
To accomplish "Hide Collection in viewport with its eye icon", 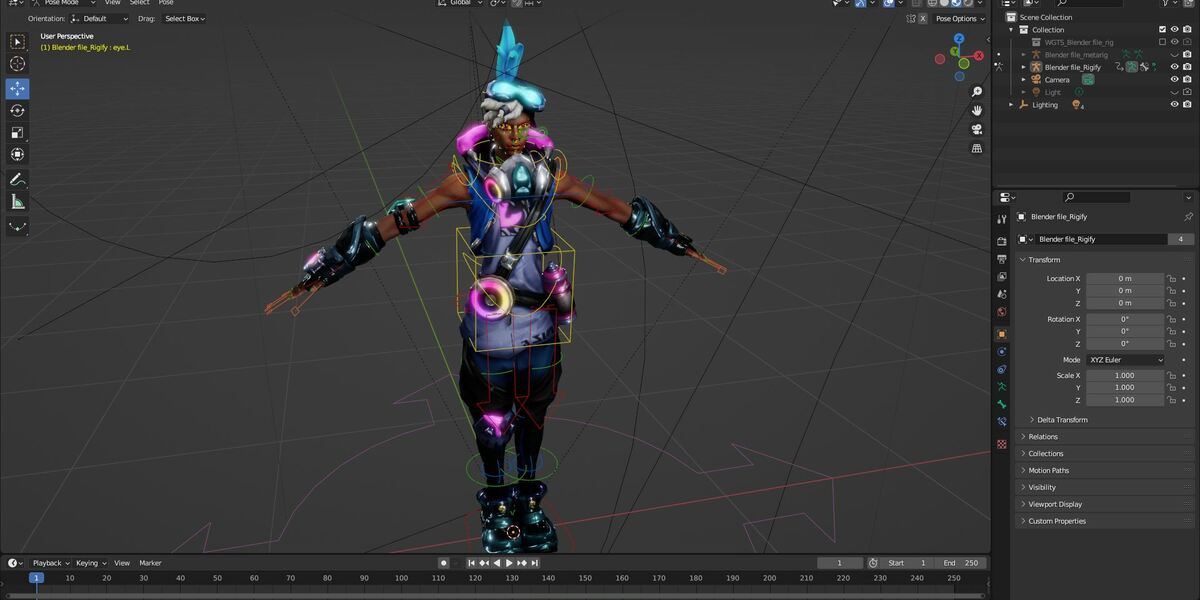I will pyautogui.click(x=1175, y=30).
